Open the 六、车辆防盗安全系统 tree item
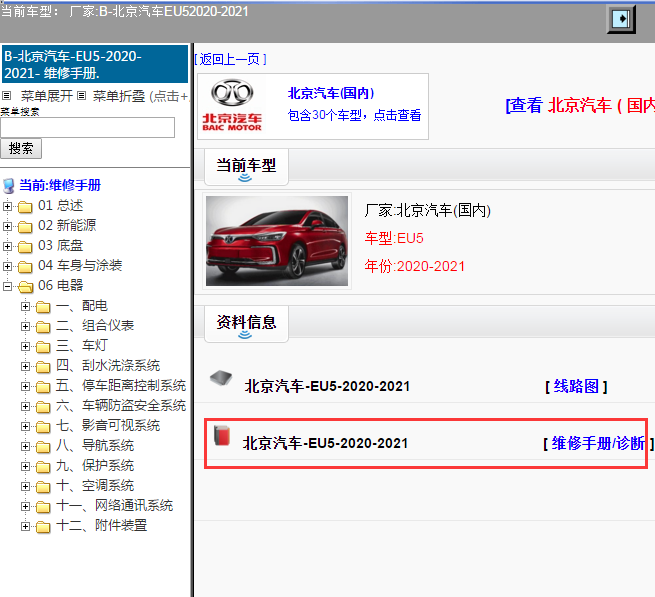Image resolution: width=655 pixels, height=597 pixels. pyautogui.click(x=121, y=406)
